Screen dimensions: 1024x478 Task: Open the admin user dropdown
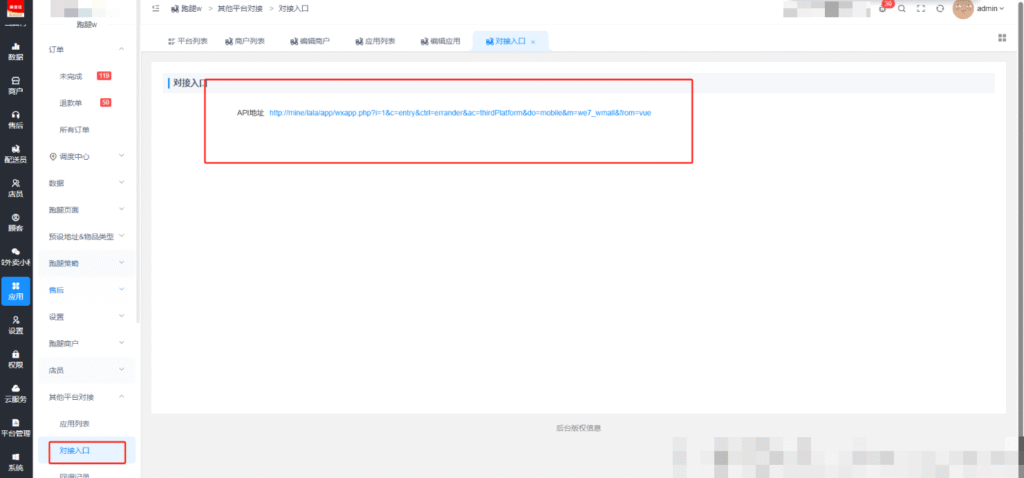coord(990,9)
